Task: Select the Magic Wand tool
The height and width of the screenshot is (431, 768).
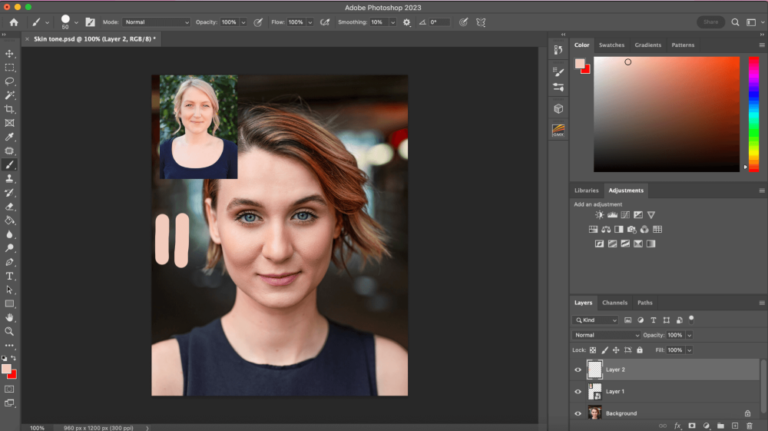Action: [9, 95]
